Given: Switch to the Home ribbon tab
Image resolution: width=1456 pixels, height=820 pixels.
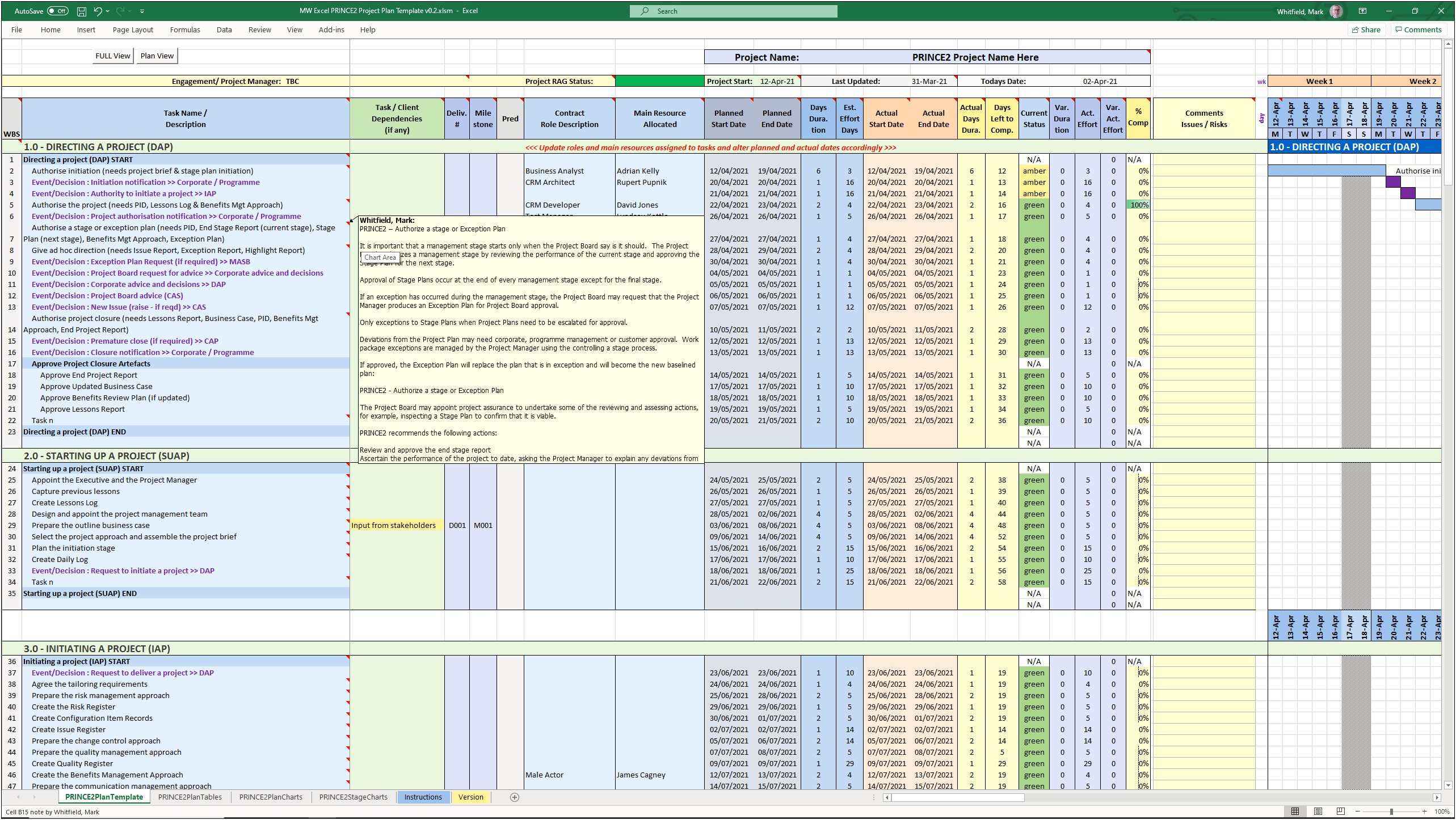Looking at the screenshot, I should coord(51,29).
